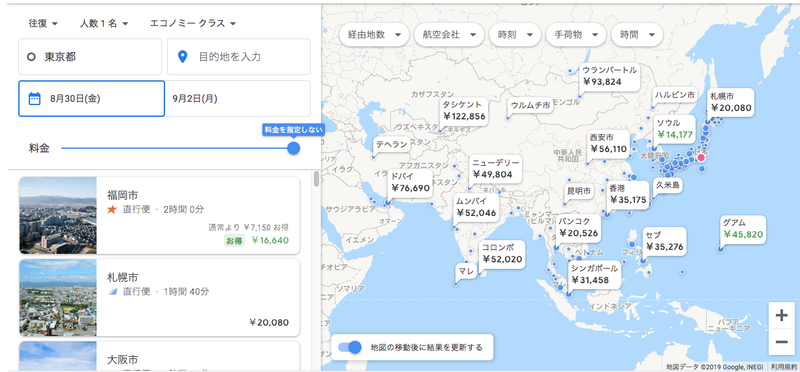The image size is (800, 372).
Task: Open the 手荷物 filter dropdown
Action: coord(576,35)
